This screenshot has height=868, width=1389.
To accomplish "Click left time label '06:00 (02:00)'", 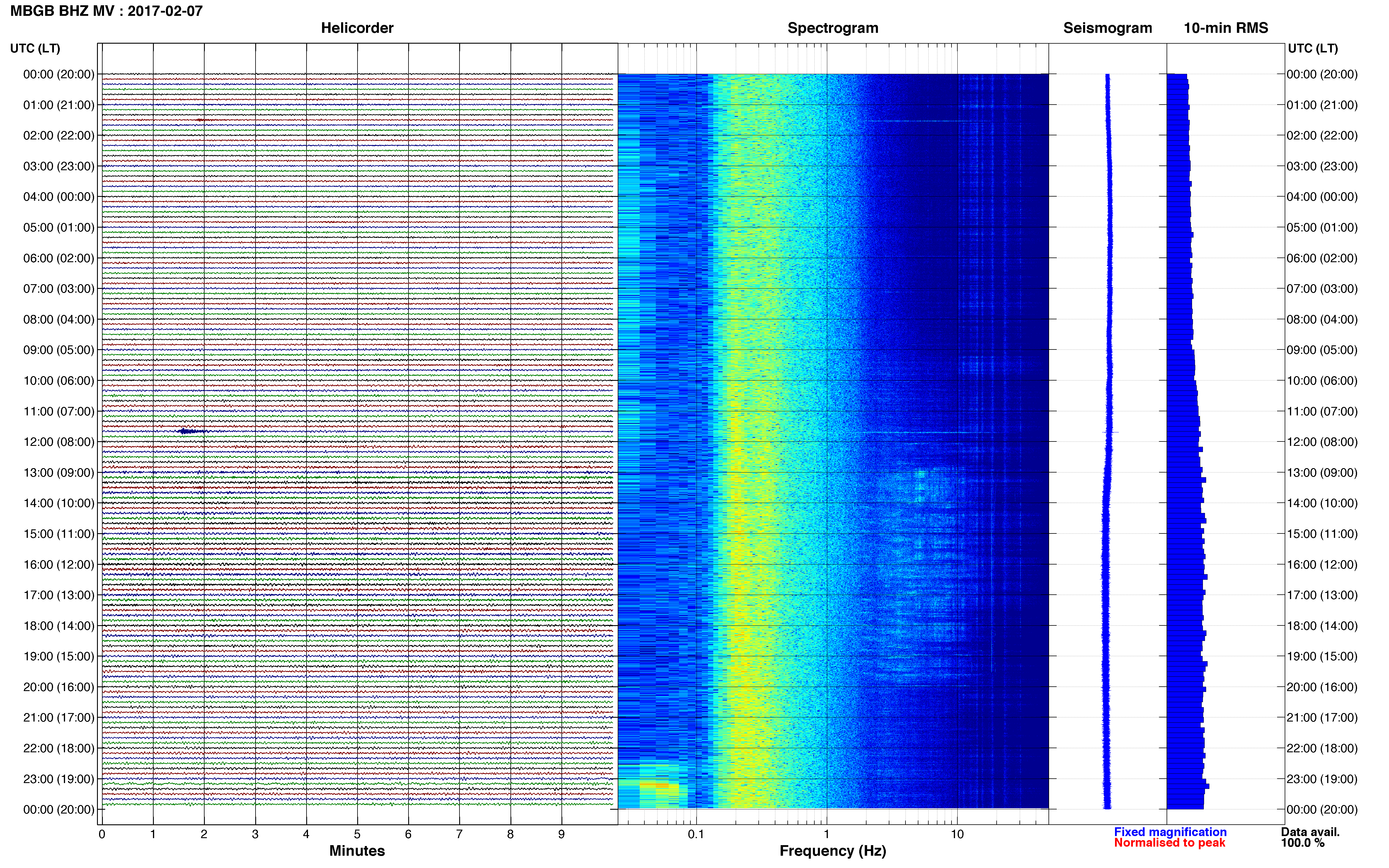I will point(59,258).
